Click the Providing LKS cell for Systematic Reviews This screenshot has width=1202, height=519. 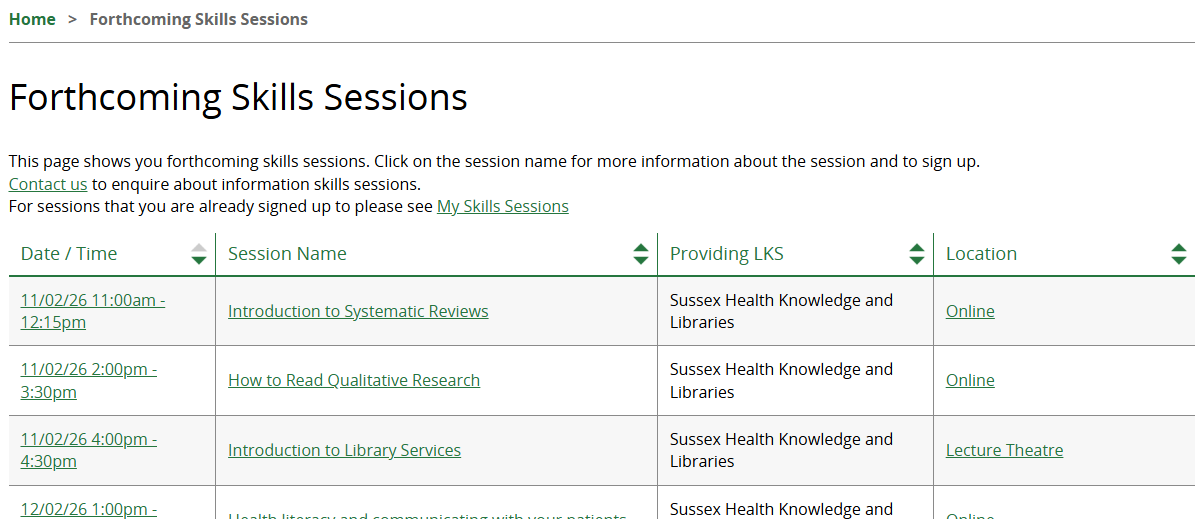(x=781, y=311)
